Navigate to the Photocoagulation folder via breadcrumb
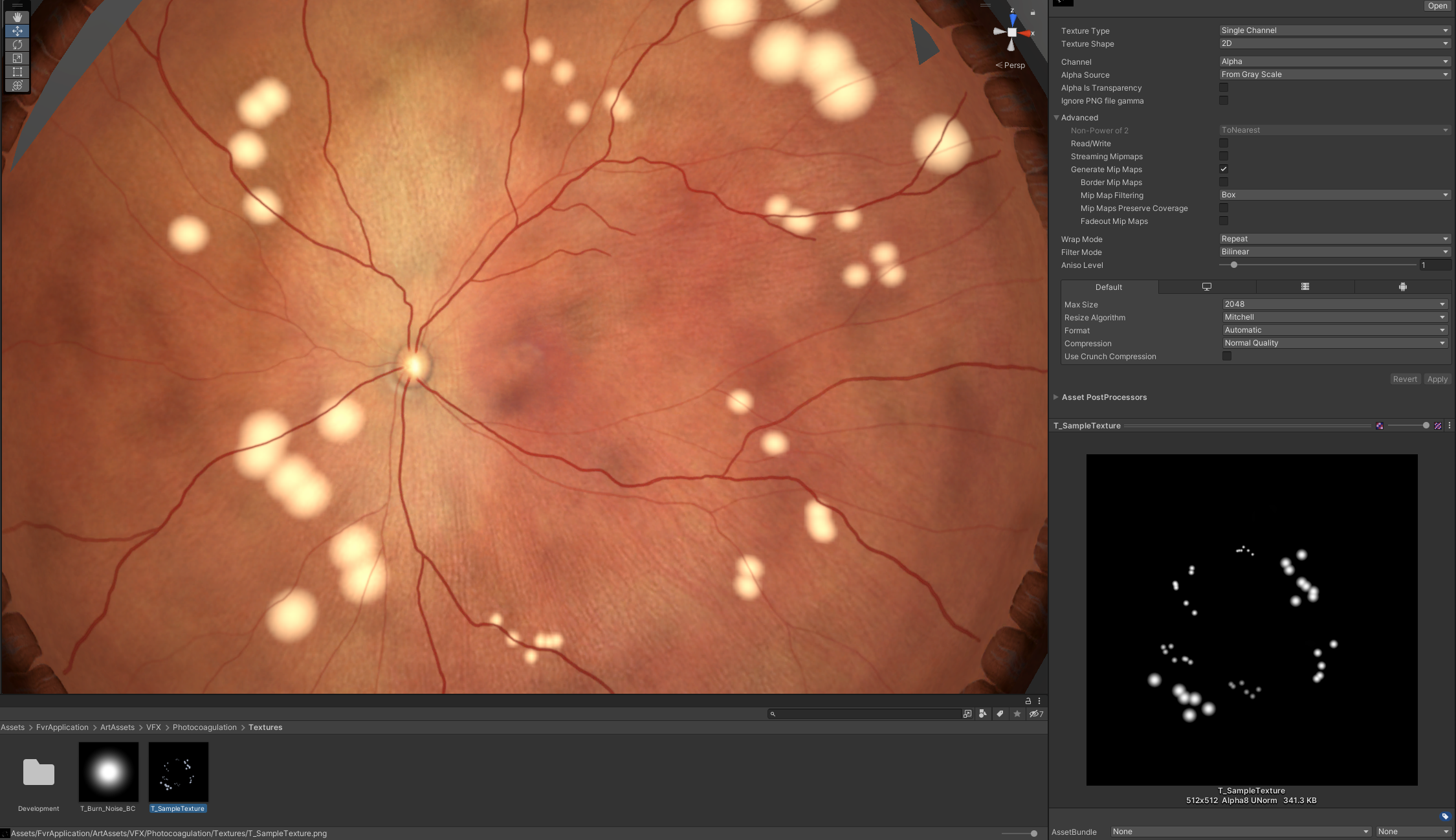Screen dimensions: 1456x840 click(204, 727)
